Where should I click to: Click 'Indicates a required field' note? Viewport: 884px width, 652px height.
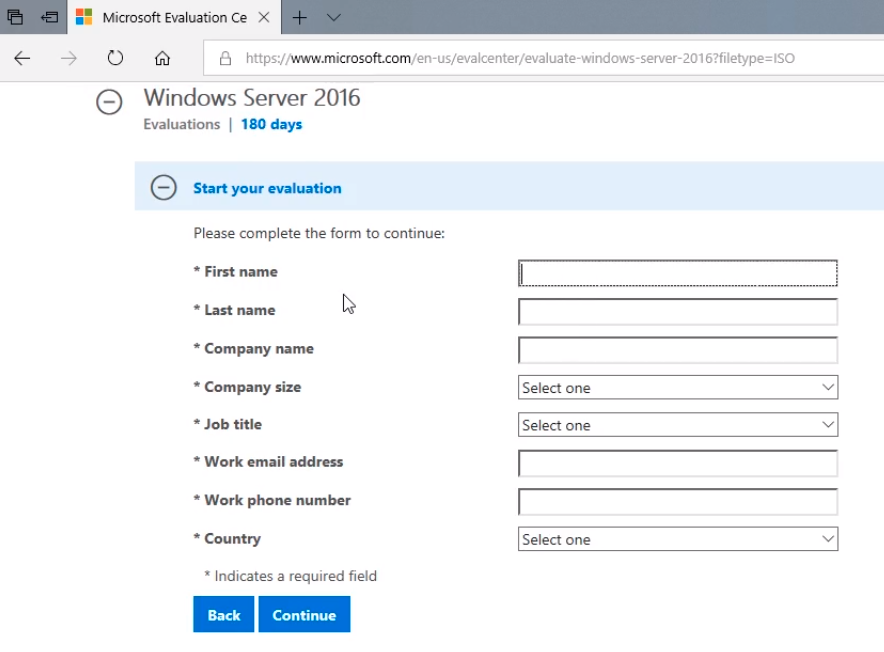290,576
